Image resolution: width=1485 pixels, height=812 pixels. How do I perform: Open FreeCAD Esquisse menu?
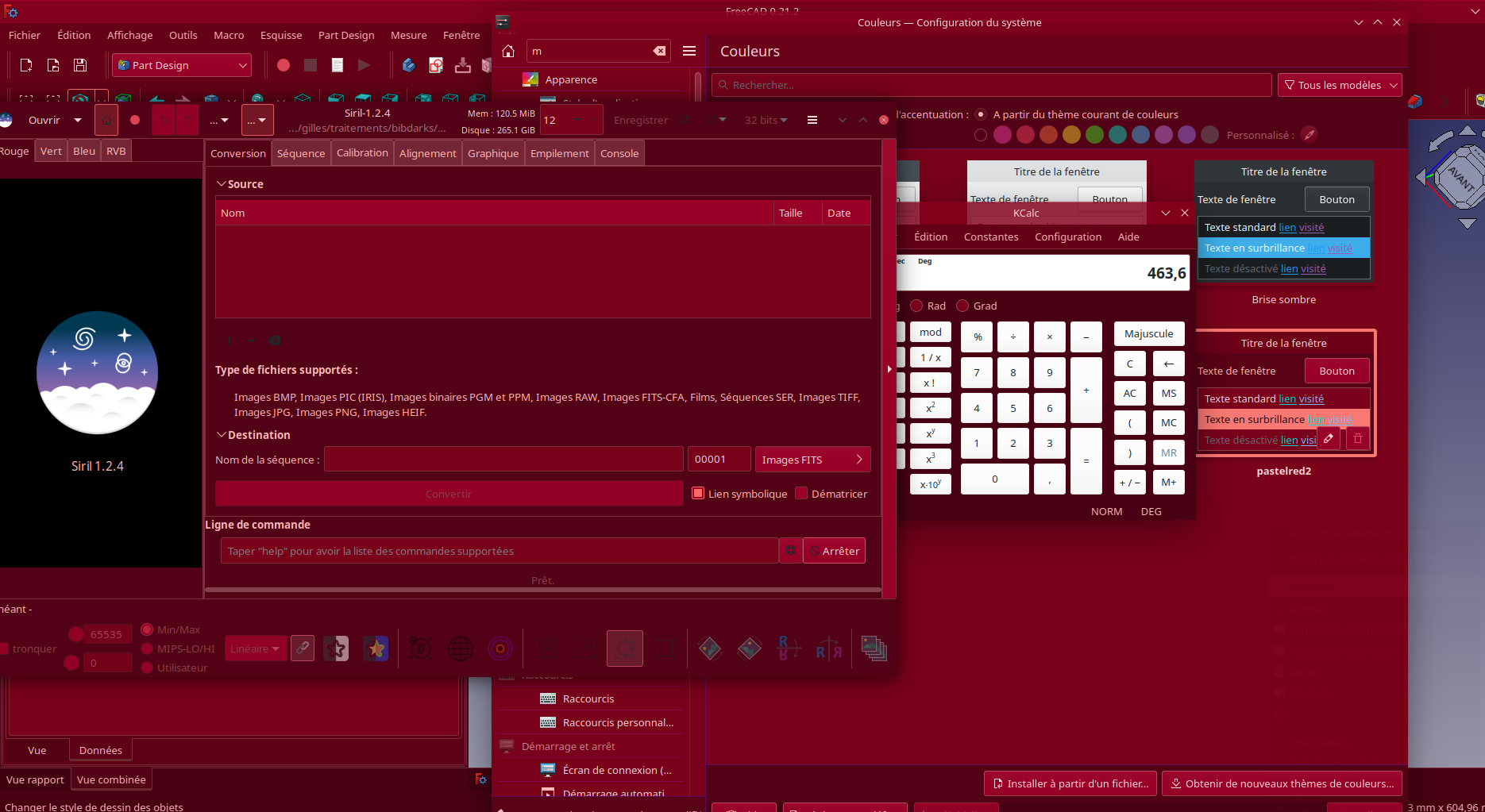tap(281, 35)
